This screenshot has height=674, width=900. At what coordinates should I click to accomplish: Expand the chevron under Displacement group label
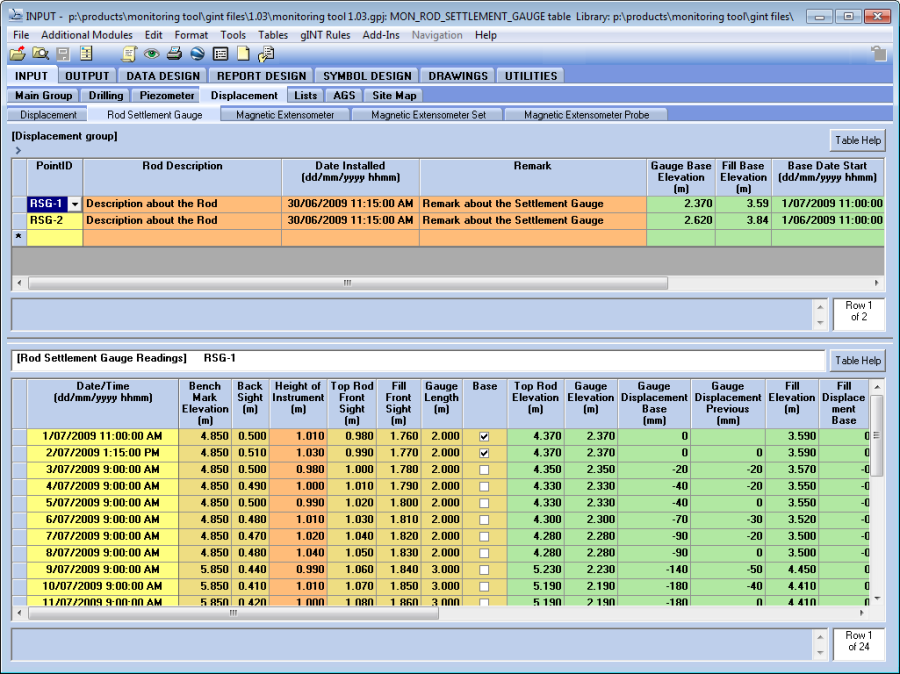pyautogui.click(x=17, y=150)
